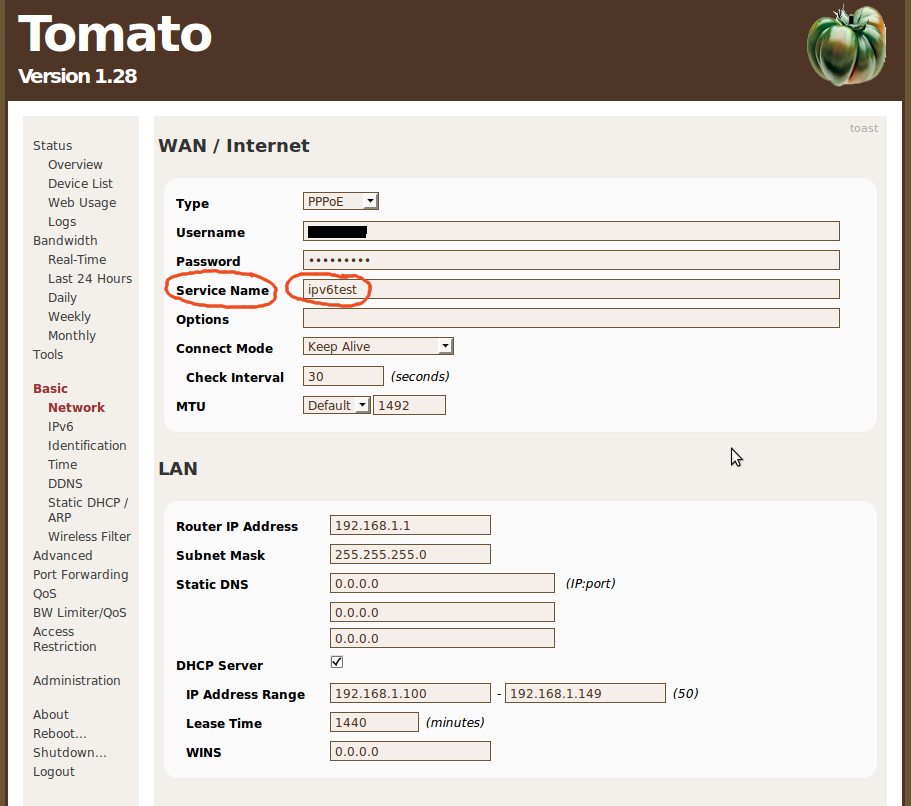Click the first Static DNS field
911x806 pixels.
[442, 583]
